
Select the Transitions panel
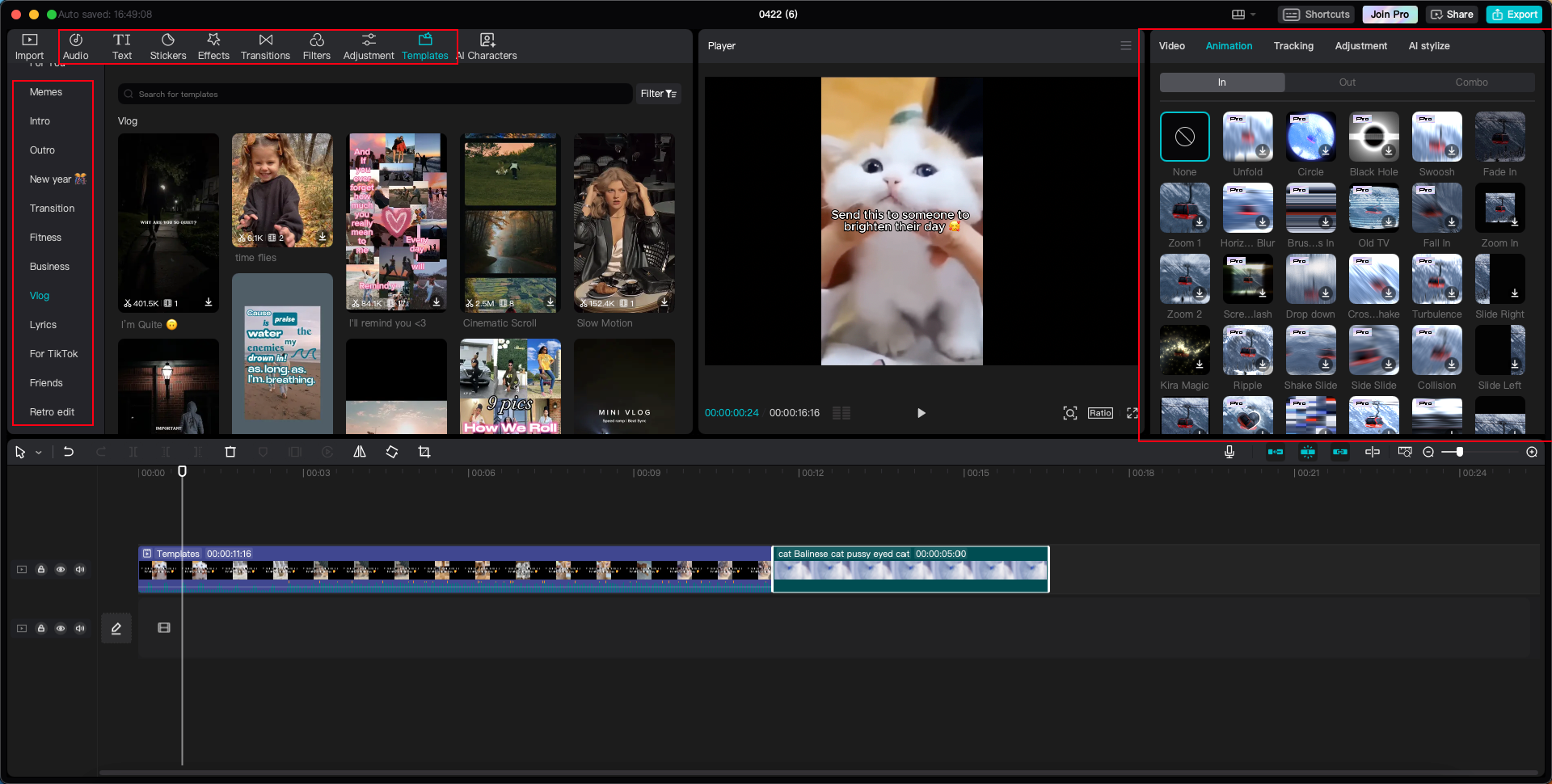265,46
